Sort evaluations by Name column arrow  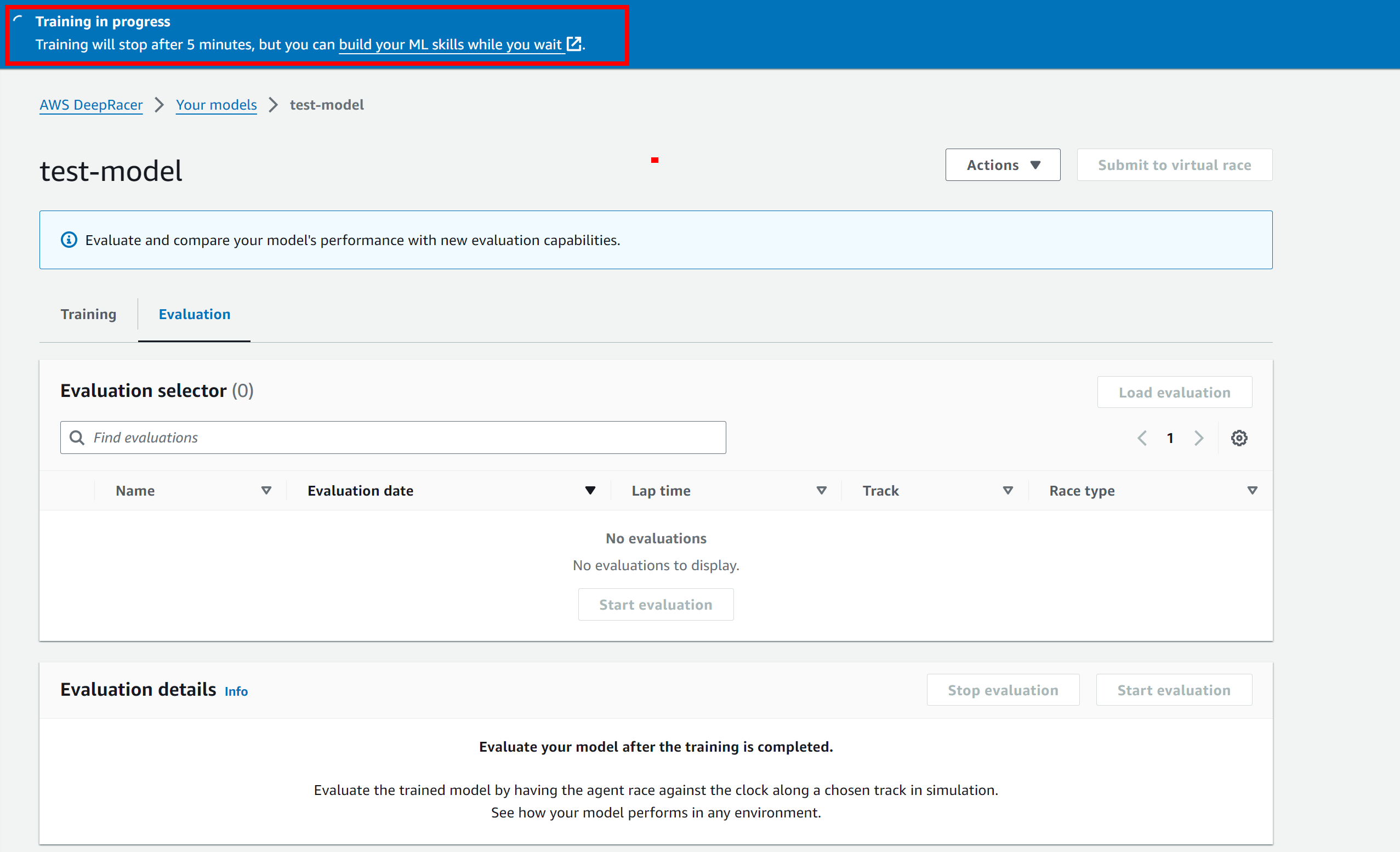tap(266, 490)
